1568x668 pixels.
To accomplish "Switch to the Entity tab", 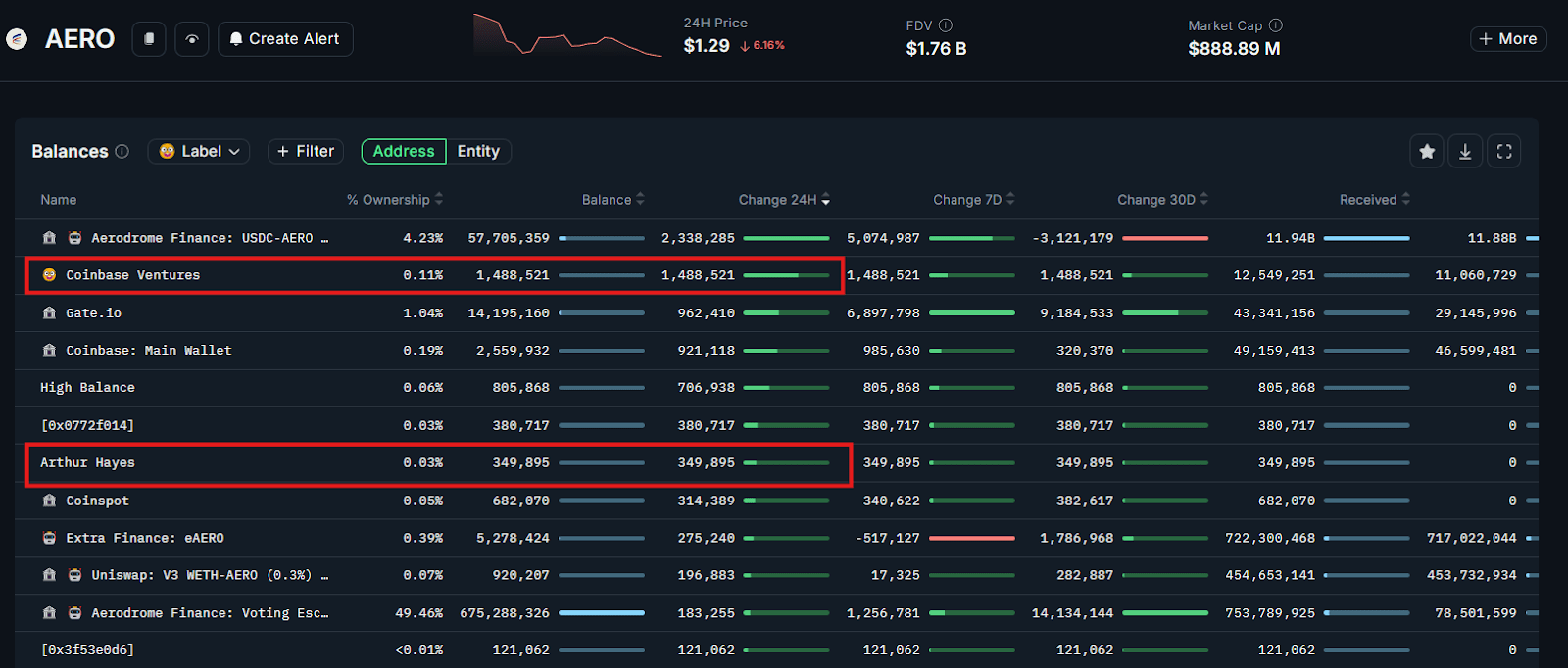I will click(x=478, y=151).
